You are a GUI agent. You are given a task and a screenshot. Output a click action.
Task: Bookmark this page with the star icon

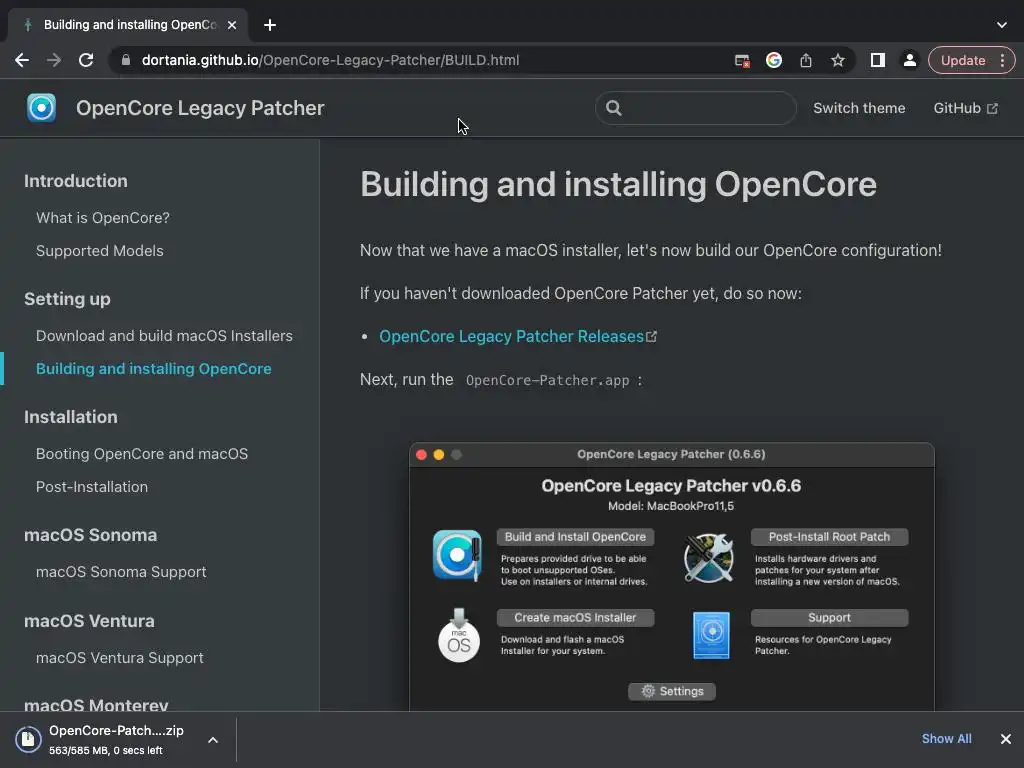pos(838,60)
